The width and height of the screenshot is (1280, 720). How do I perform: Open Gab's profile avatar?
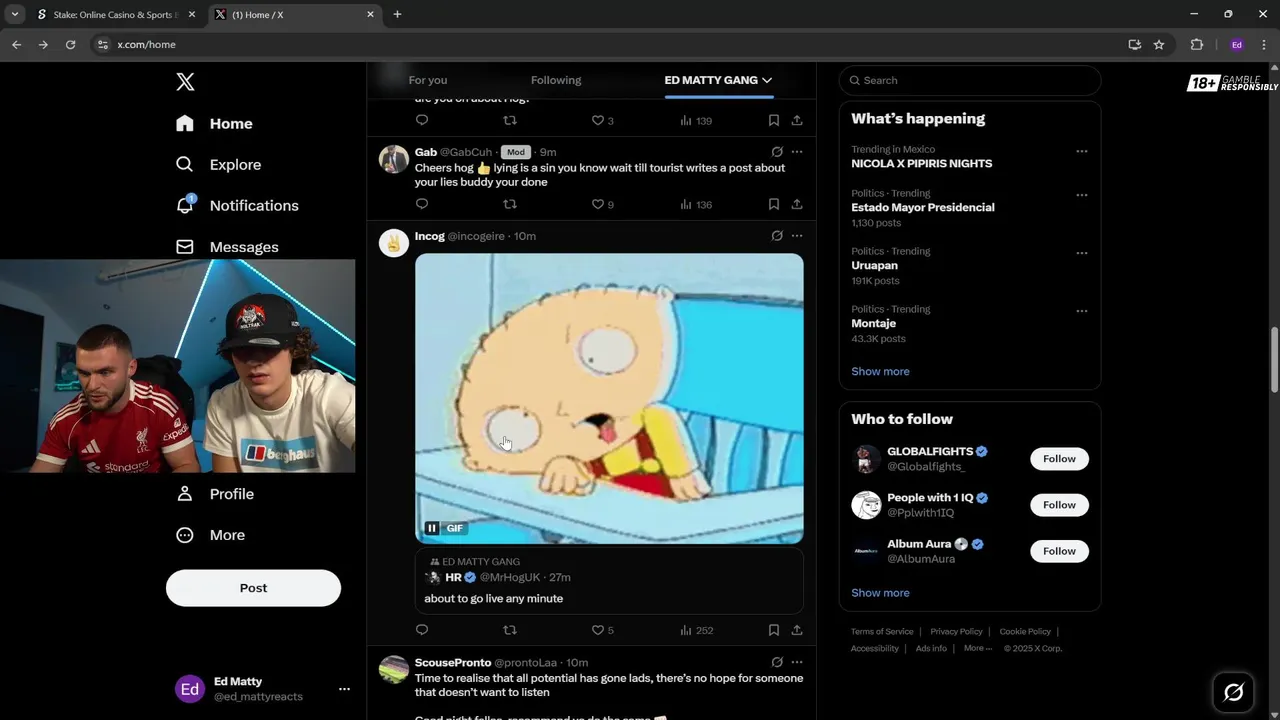(394, 159)
